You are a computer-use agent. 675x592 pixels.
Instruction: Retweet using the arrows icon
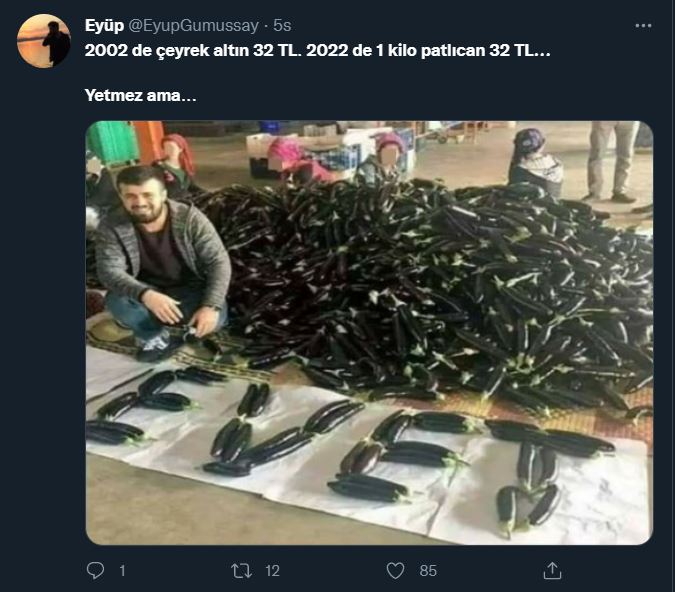[x=241, y=570]
